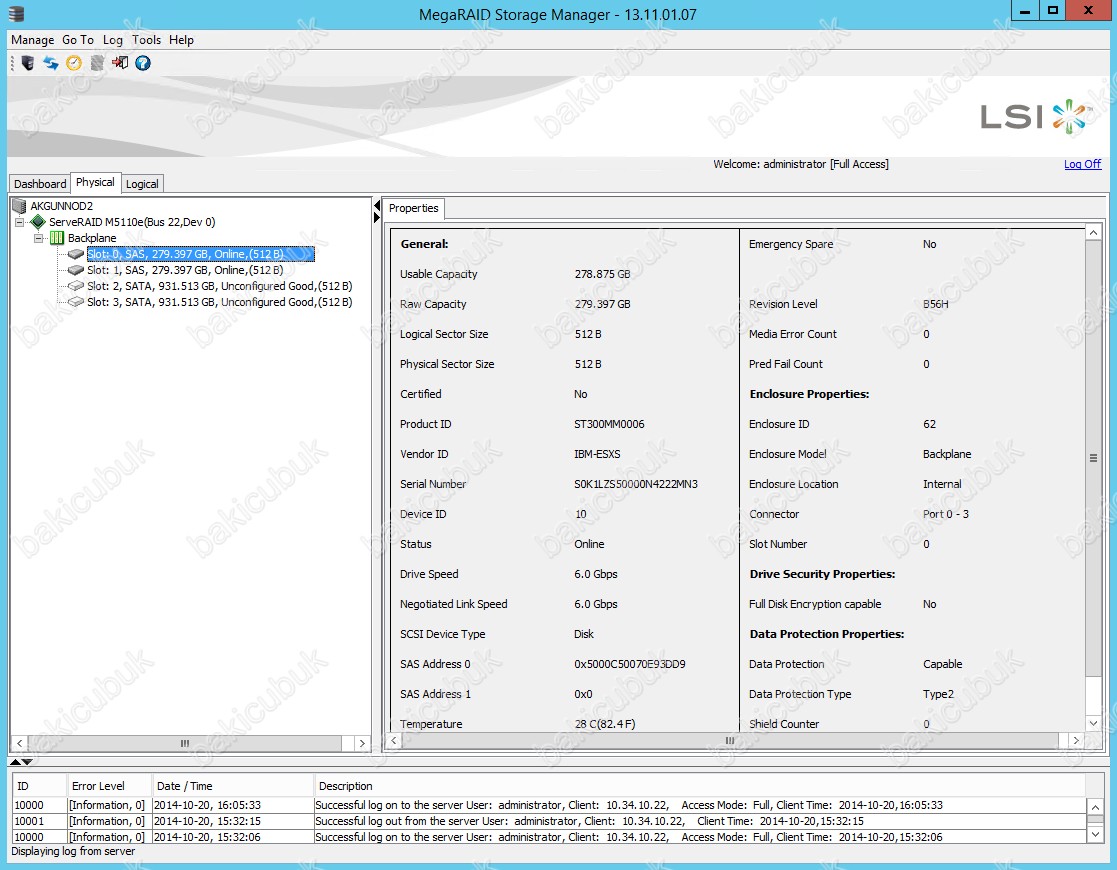Viewport: 1117px width, 870px height.
Task: Click the tree pane's horizontal scrollbar thumb
Action: (x=185, y=743)
